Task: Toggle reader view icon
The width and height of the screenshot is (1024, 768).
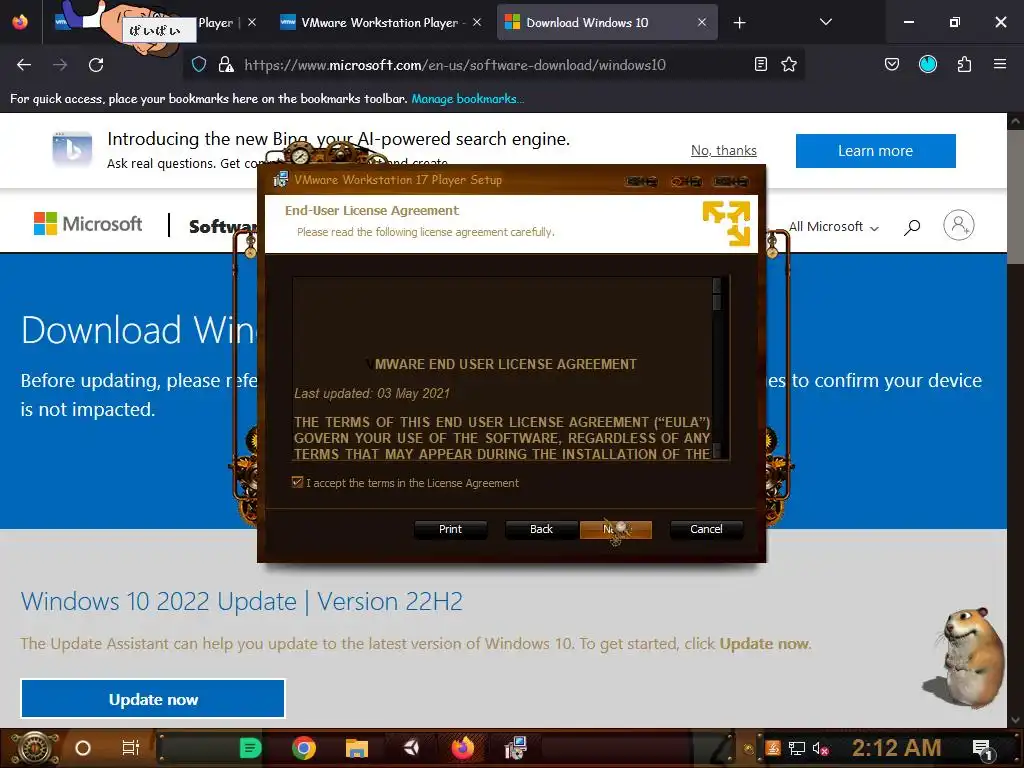Action: tap(761, 64)
